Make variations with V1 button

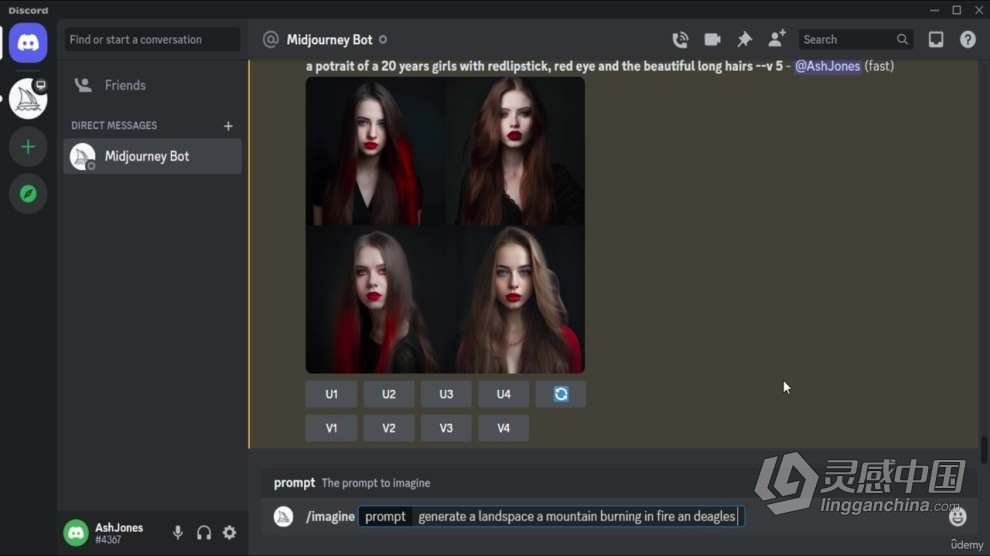pyautogui.click(x=331, y=429)
